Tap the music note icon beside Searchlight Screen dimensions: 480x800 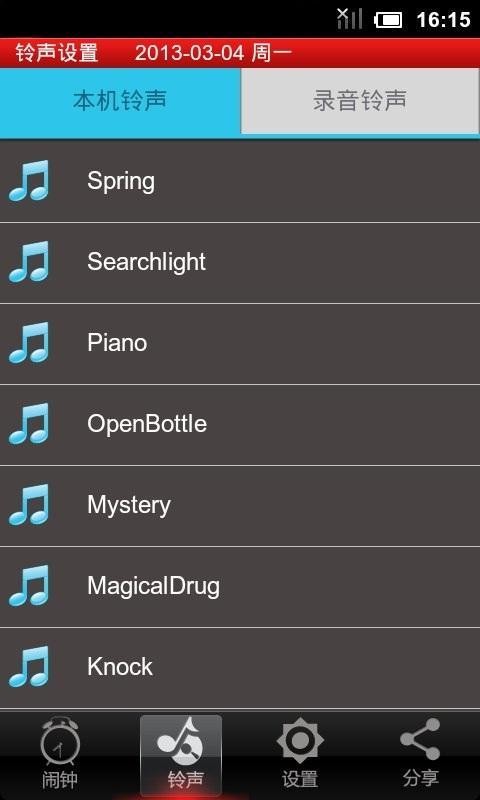click(x=29, y=262)
